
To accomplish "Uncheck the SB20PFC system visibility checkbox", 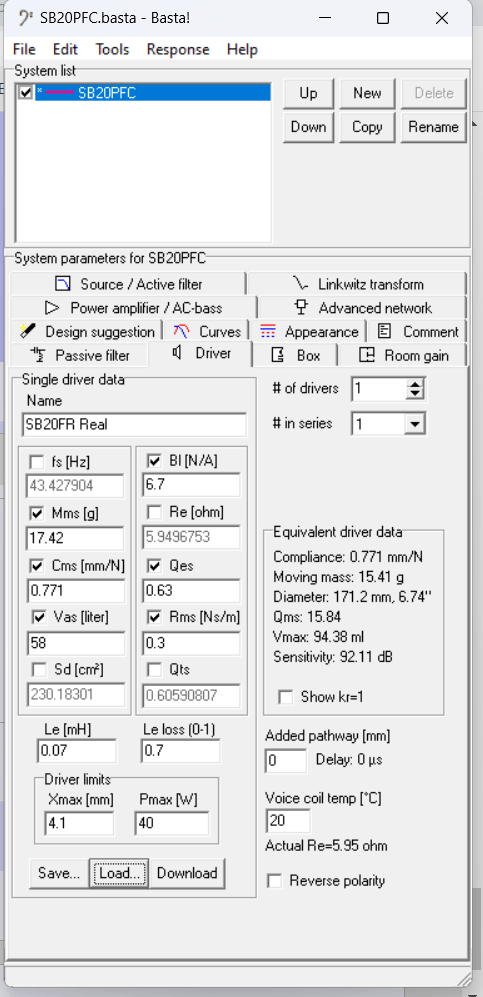I will click(25, 93).
